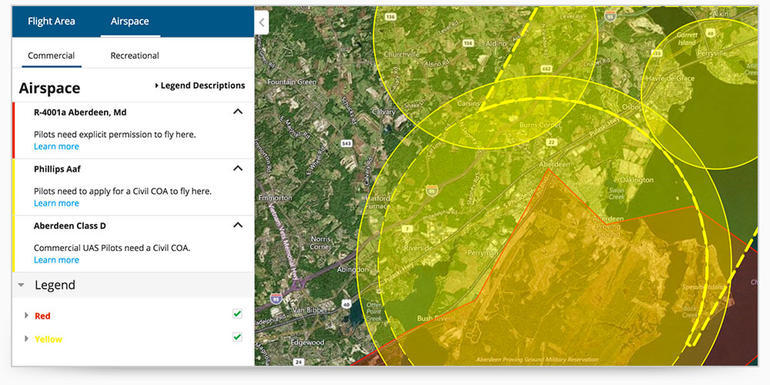770x385 pixels.
Task: Switch to the Flight Area tab
Action: click(x=52, y=22)
